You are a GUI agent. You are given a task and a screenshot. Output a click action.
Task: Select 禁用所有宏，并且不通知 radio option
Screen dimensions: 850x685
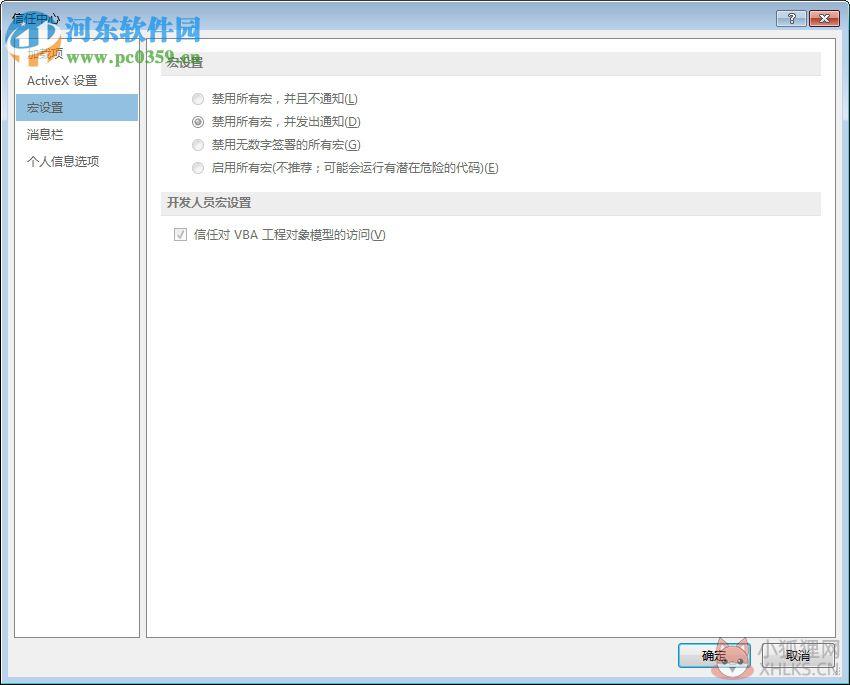198,99
